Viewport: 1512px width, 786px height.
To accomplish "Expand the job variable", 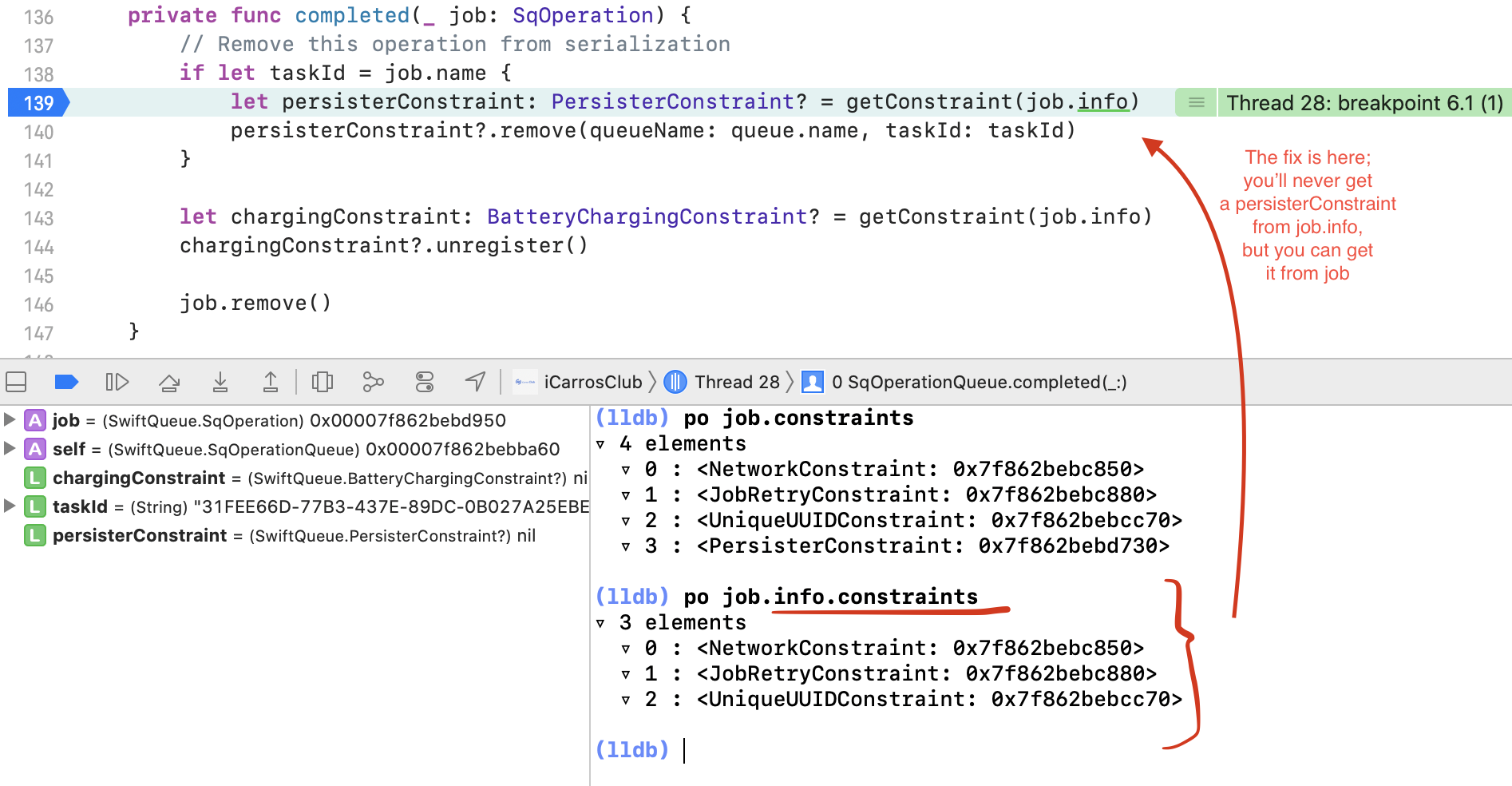I will tap(9, 420).
